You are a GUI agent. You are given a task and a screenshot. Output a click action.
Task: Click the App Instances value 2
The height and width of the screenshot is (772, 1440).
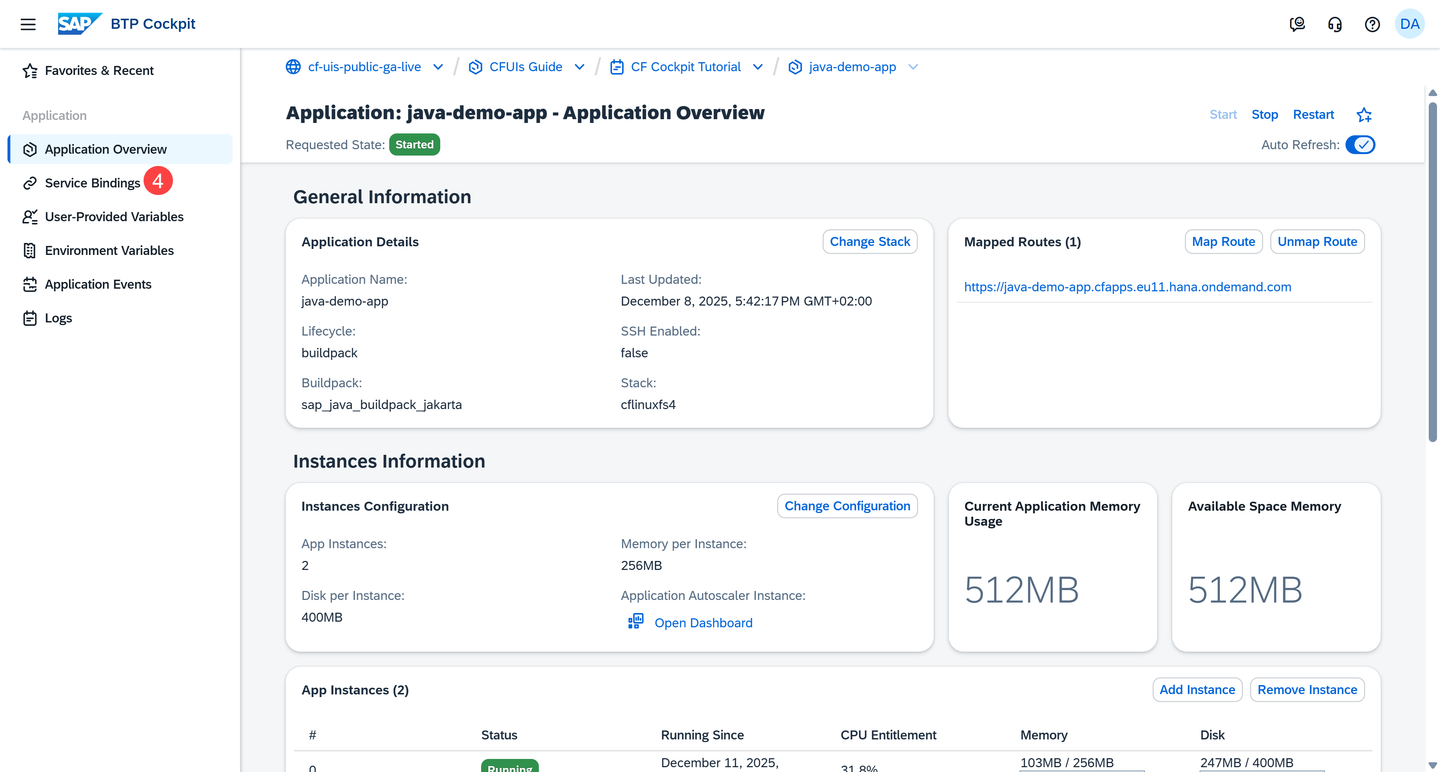[x=306, y=566]
